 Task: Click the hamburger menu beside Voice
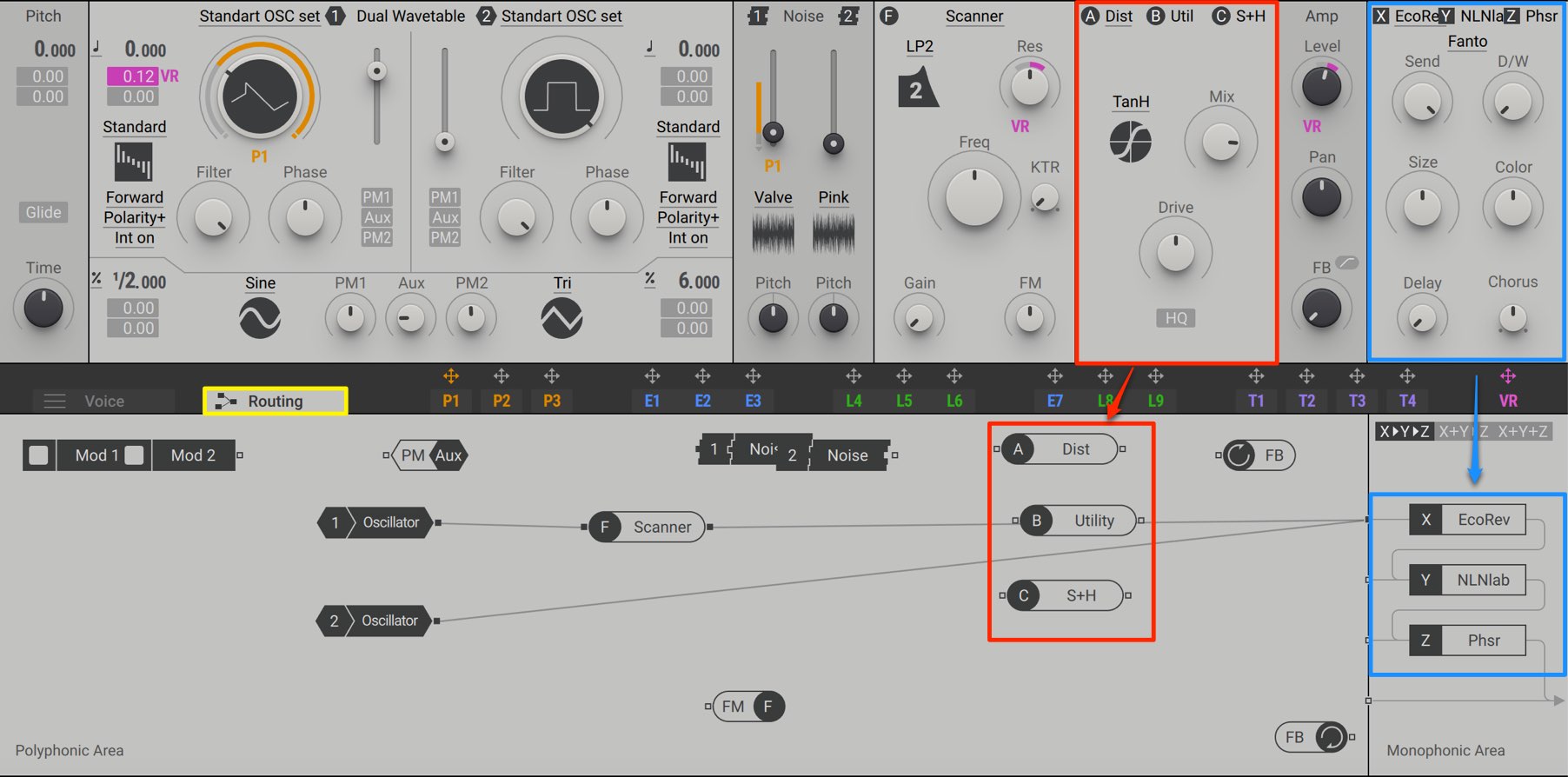click(x=55, y=402)
